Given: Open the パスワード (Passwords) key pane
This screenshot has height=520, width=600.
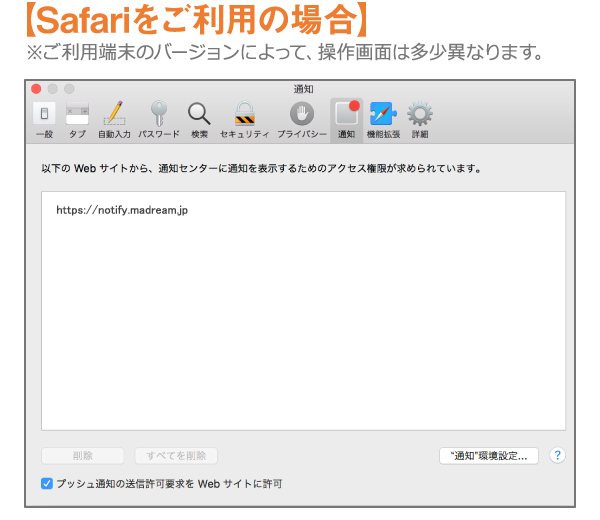Looking at the screenshot, I should point(159,120).
